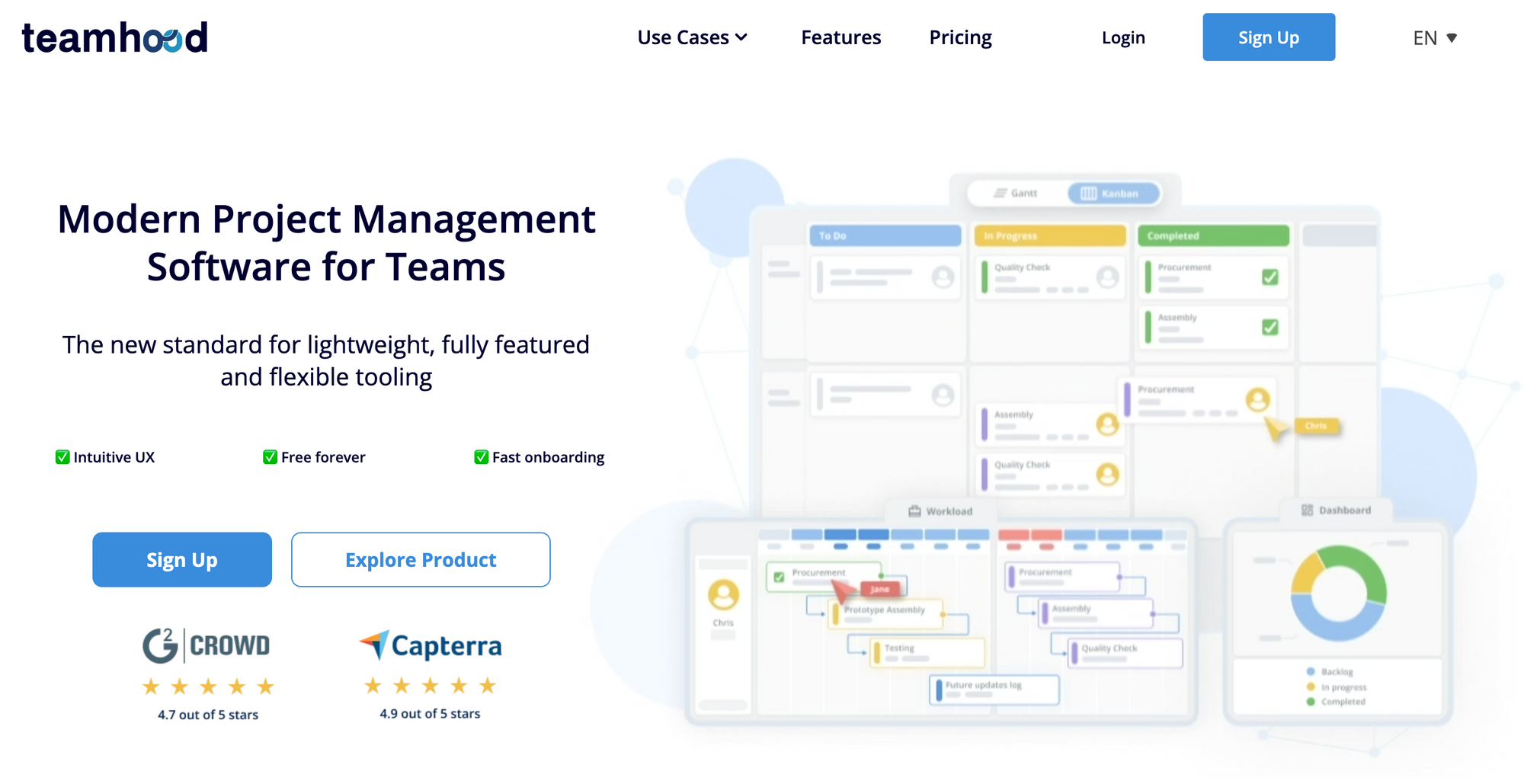Click the teamhood logo
1524x784 pixels.
click(114, 37)
